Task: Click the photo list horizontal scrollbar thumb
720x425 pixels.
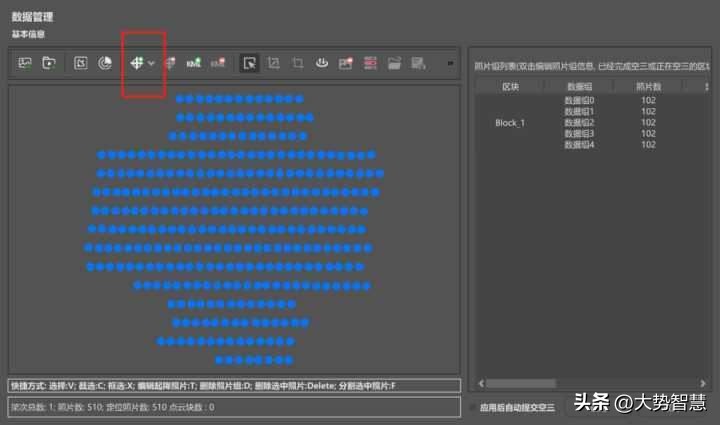Action: pyautogui.click(x=521, y=383)
